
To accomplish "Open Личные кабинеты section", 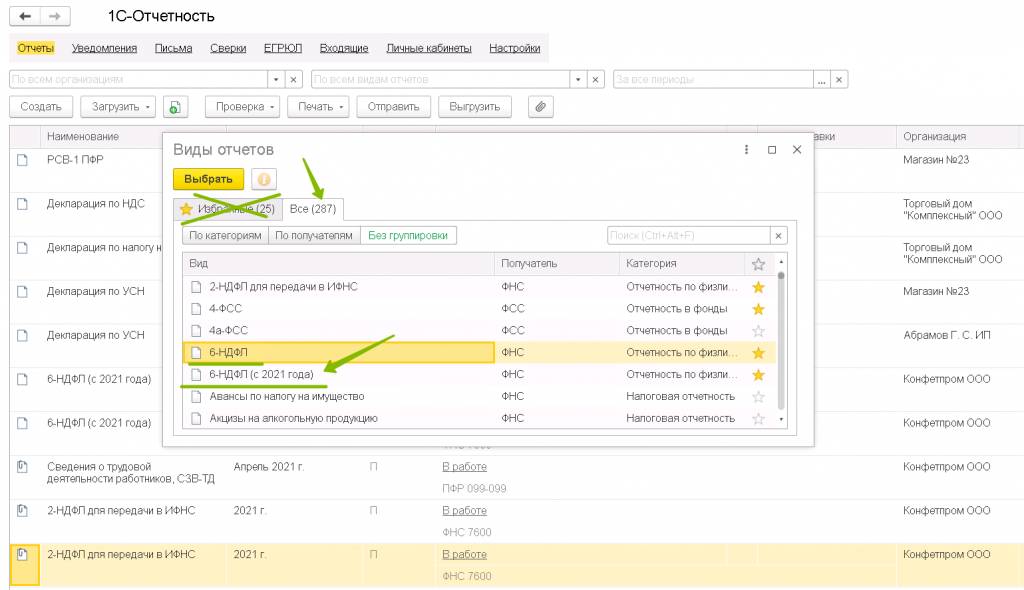I will pos(429,48).
